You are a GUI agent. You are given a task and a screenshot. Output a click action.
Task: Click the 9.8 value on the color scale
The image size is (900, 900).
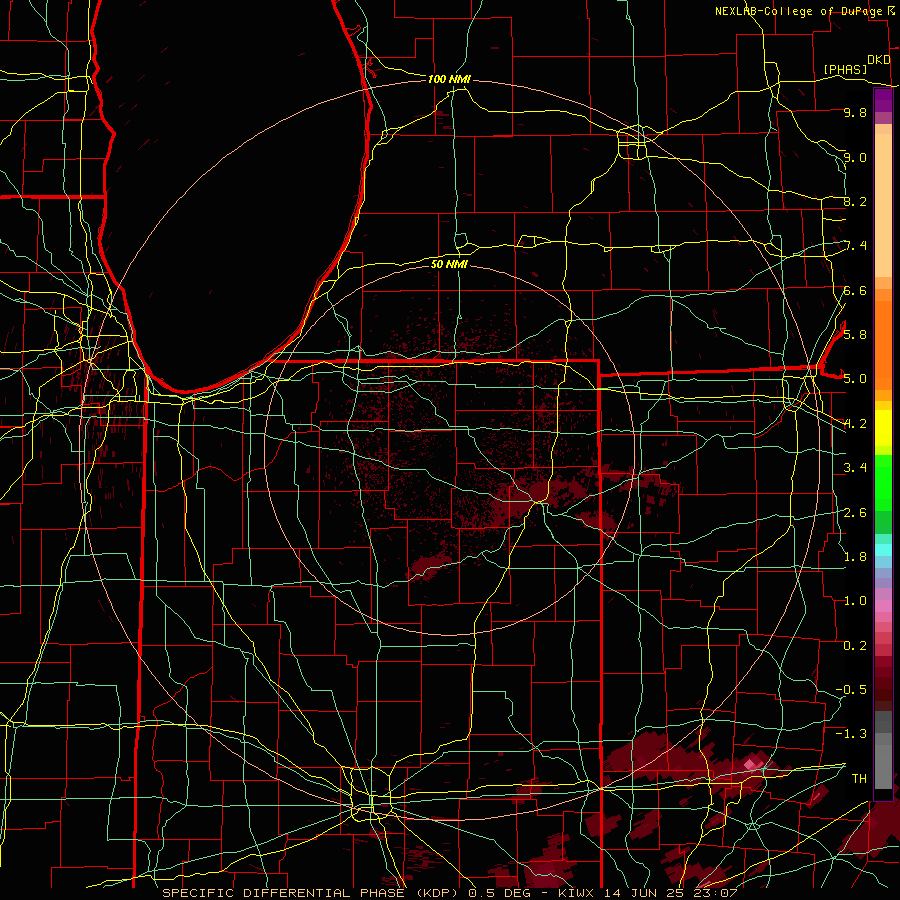point(855,112)
